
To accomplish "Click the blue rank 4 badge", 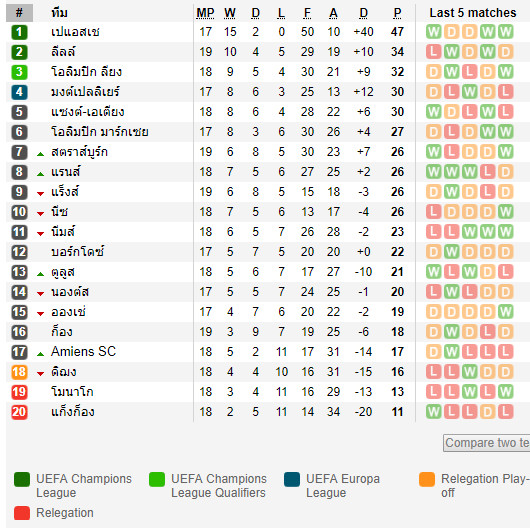I will (19, 92).
